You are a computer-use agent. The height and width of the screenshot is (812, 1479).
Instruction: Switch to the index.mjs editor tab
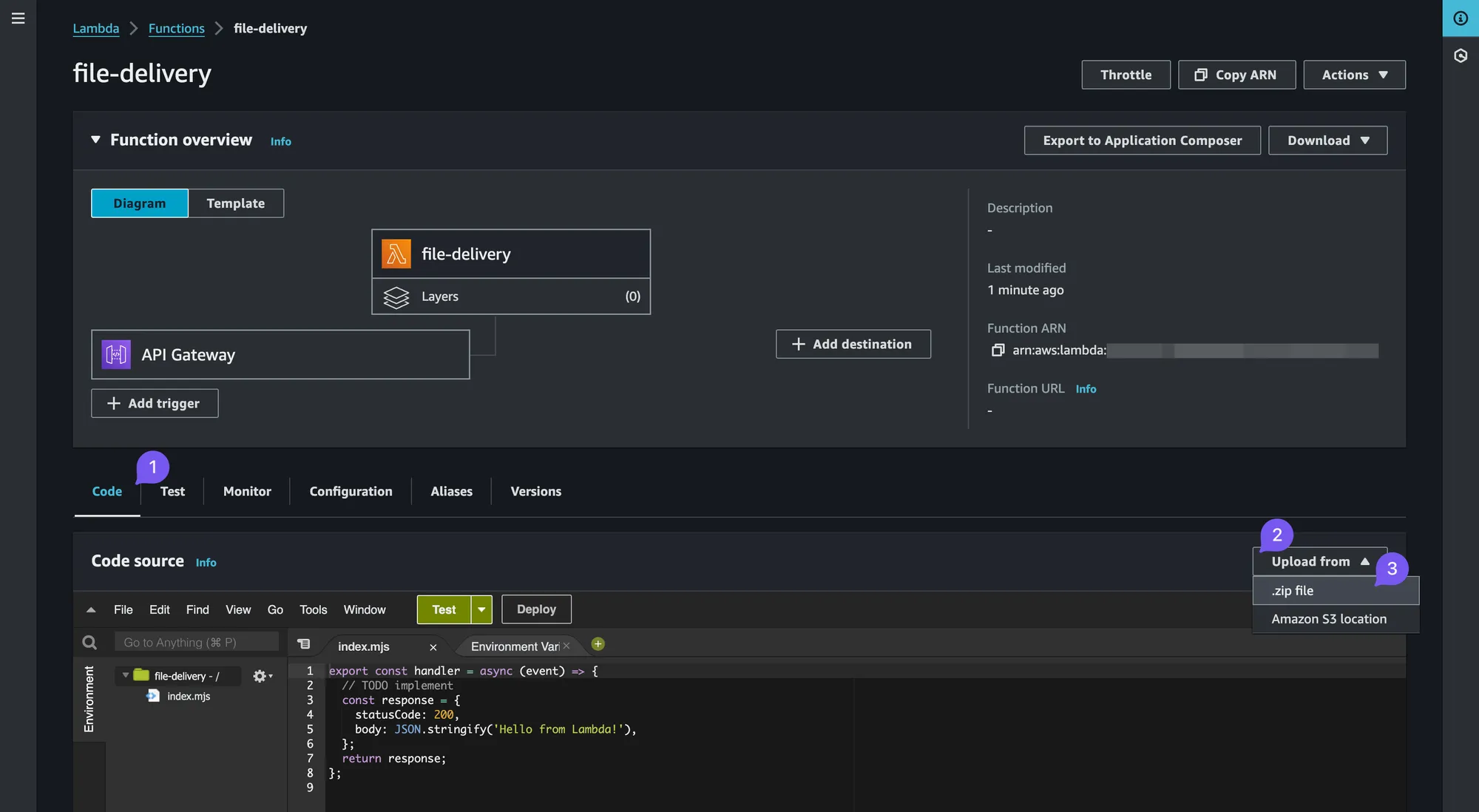coord(383,646)
